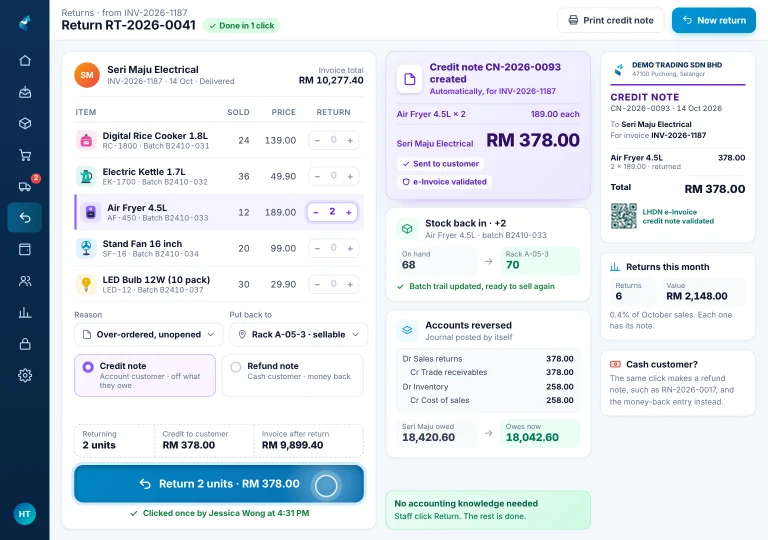Open the settings gear sidebar icon
Image resolution: width=768 pixels, height=540 pixels.
25,375
